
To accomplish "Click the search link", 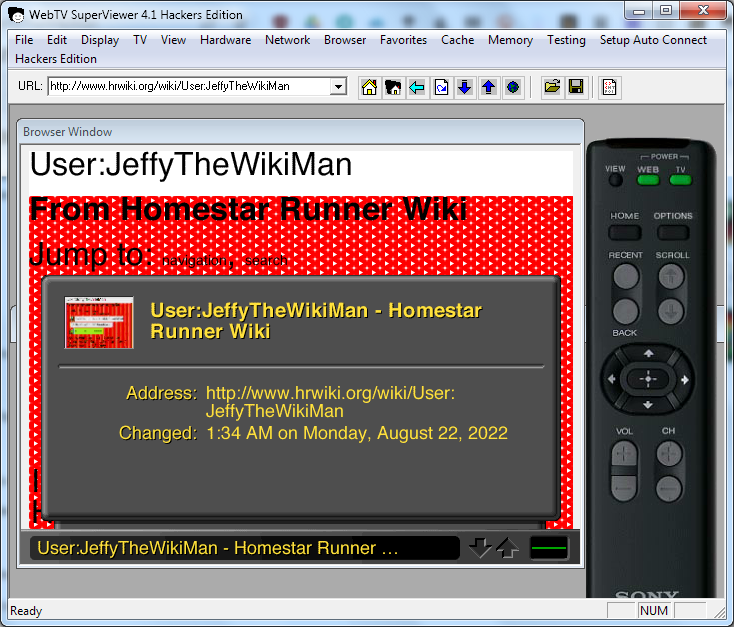I will [266, 260].
